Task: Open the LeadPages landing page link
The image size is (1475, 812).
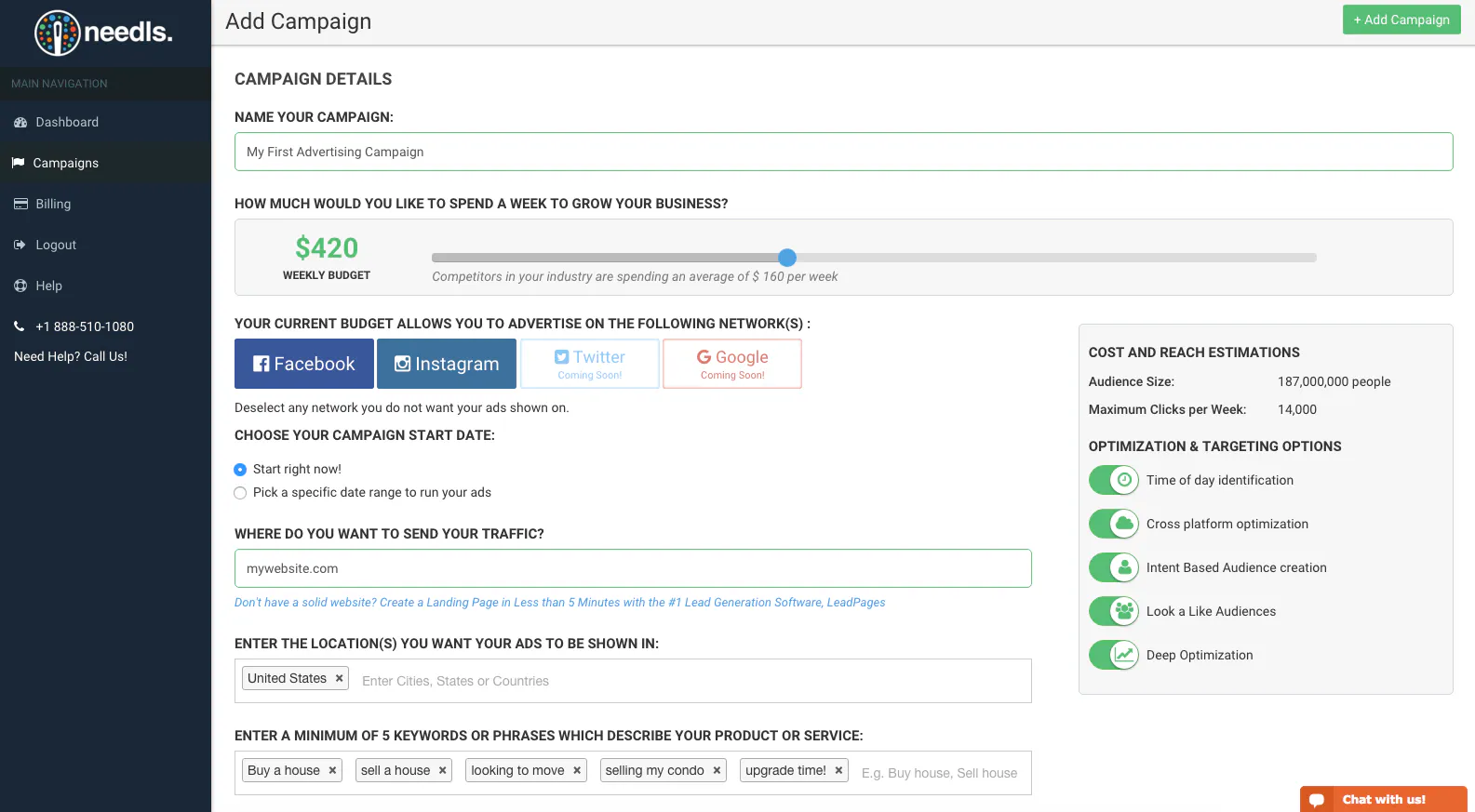Action: tap(559, 603)
